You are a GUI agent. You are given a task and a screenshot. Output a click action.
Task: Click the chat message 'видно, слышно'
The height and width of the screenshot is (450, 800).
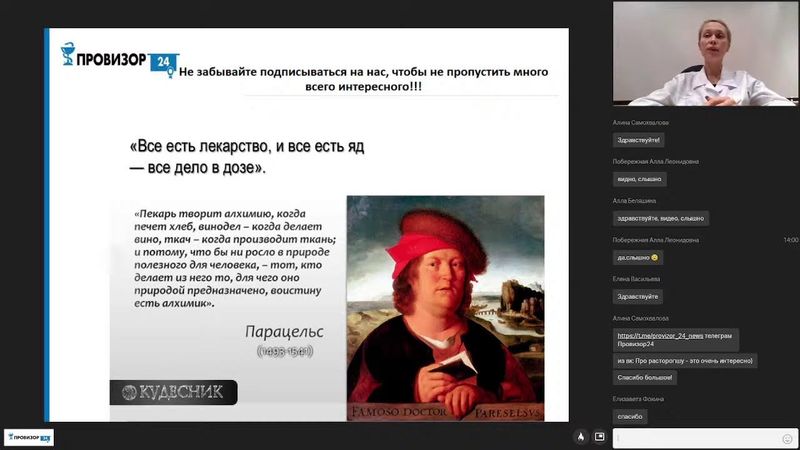639,179
